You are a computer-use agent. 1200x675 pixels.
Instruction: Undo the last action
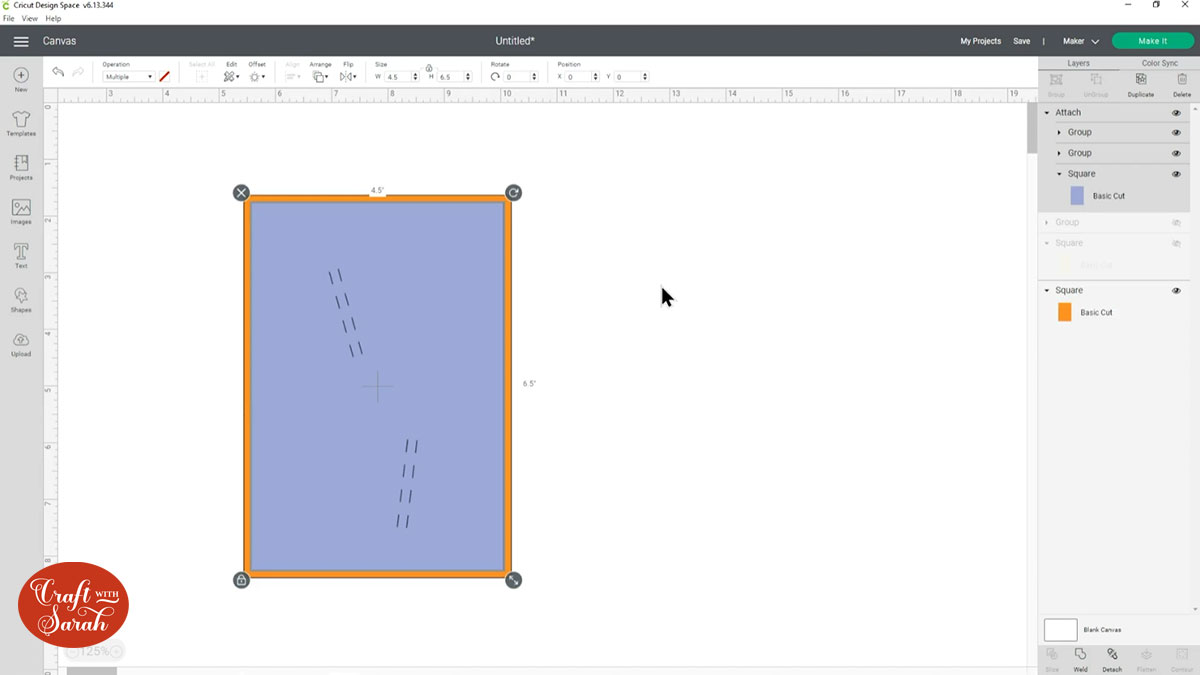click(58, 72)
